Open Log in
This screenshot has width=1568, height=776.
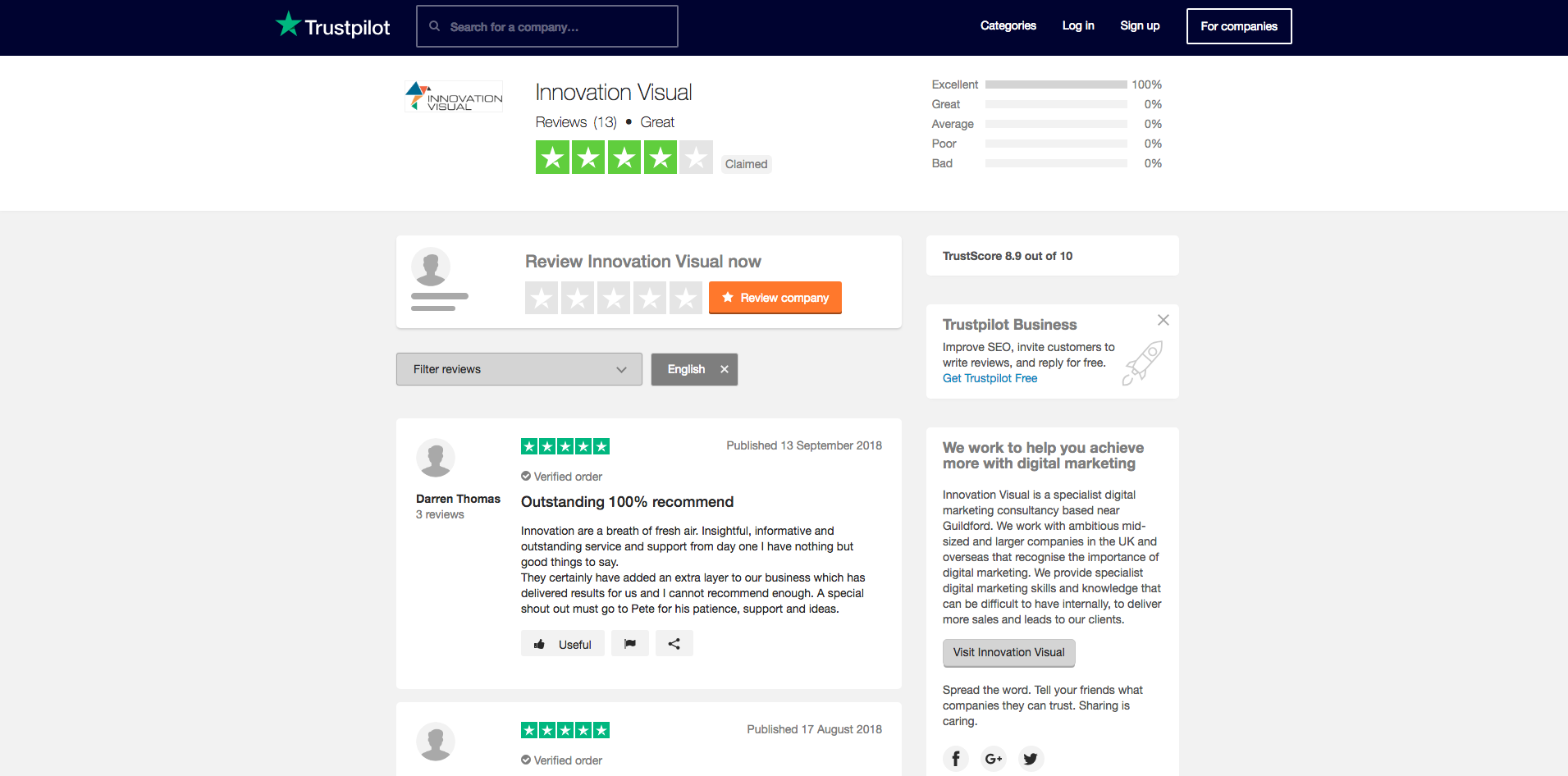[1078, 26]
